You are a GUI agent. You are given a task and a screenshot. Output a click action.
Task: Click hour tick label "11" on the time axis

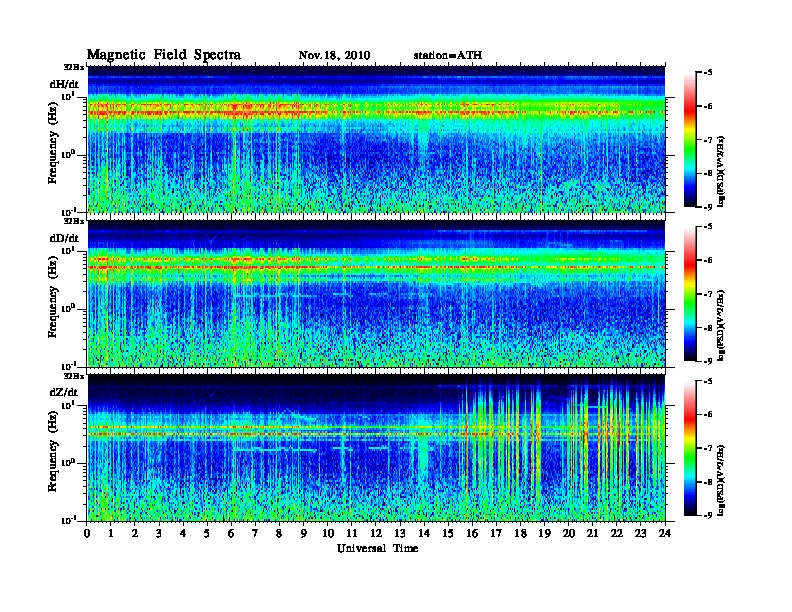pyautogui.click(x=352, y=533)
